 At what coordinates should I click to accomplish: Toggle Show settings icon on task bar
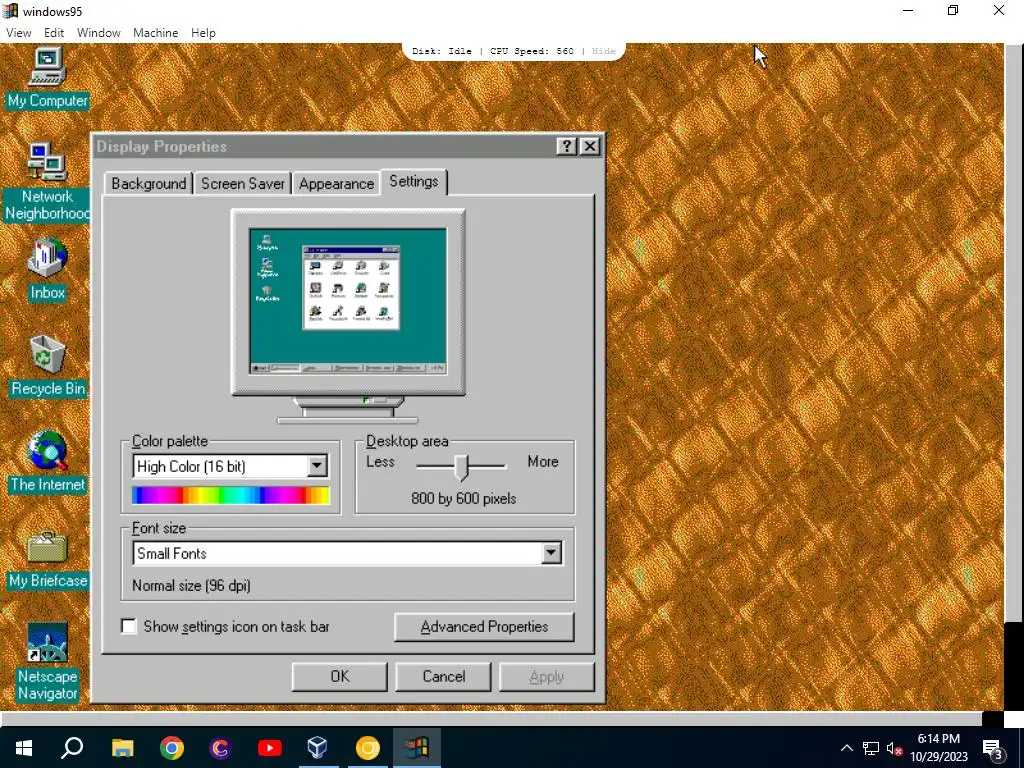click(129, 626)
